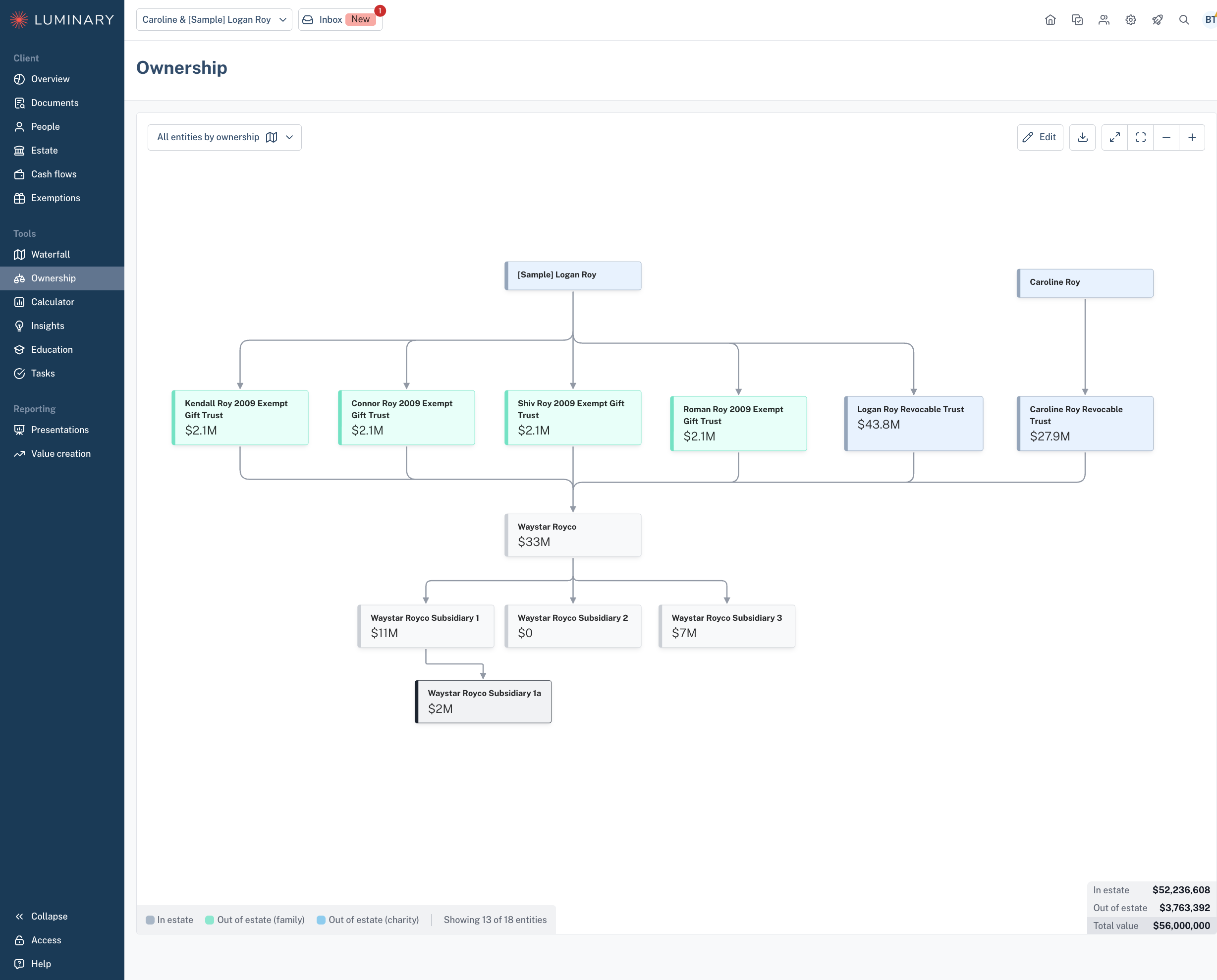Screen dimensions: 1217x980
Task: Click the Total value $56,000,000
Action: (x=1181, y=925)
